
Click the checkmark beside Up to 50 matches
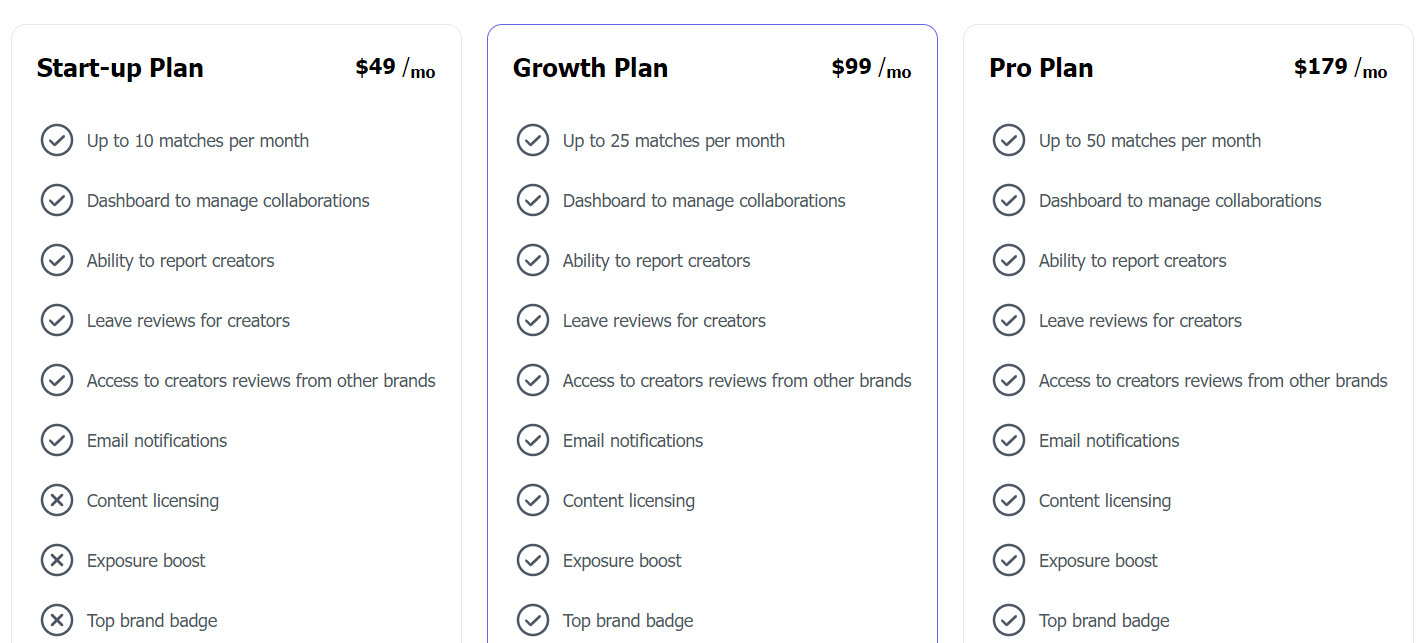tap(1009, 140)
